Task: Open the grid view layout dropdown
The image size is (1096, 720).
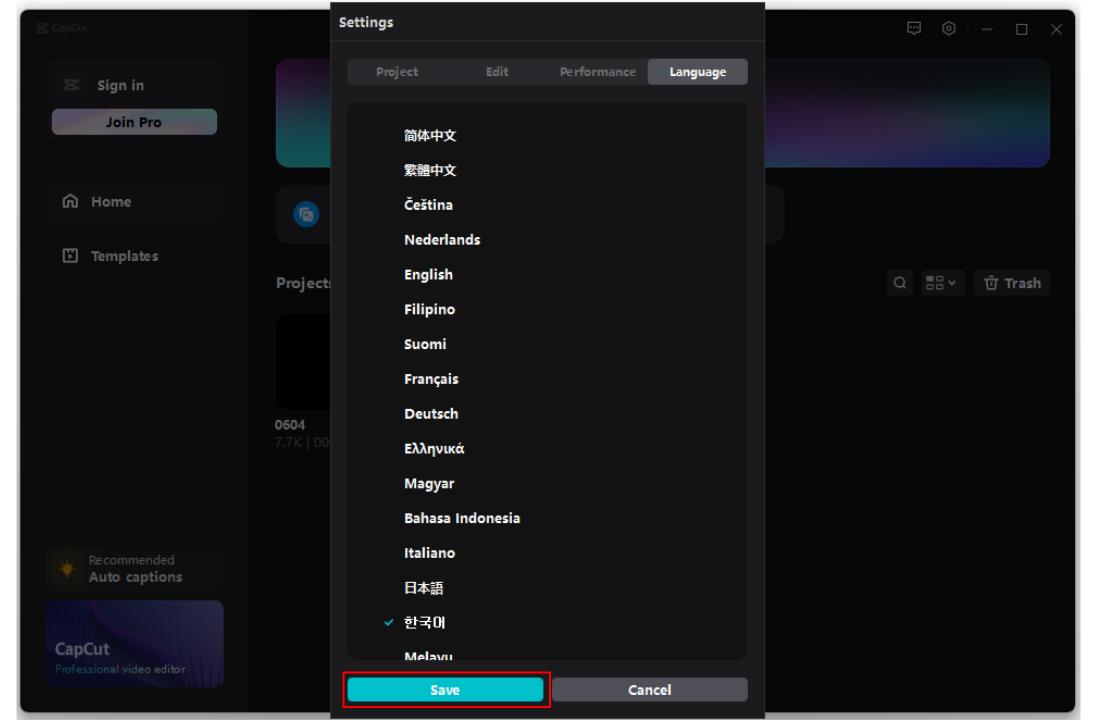Action: tap(941, 283)
